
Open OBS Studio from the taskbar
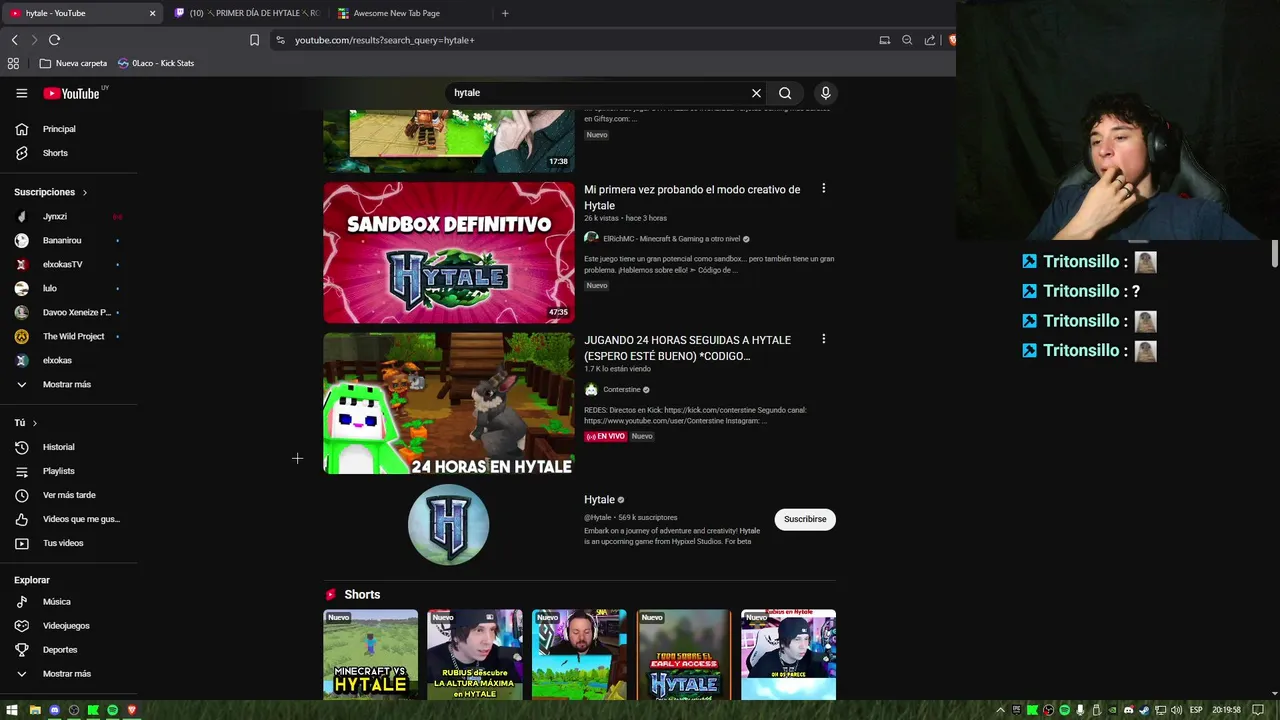coord(74,710)
